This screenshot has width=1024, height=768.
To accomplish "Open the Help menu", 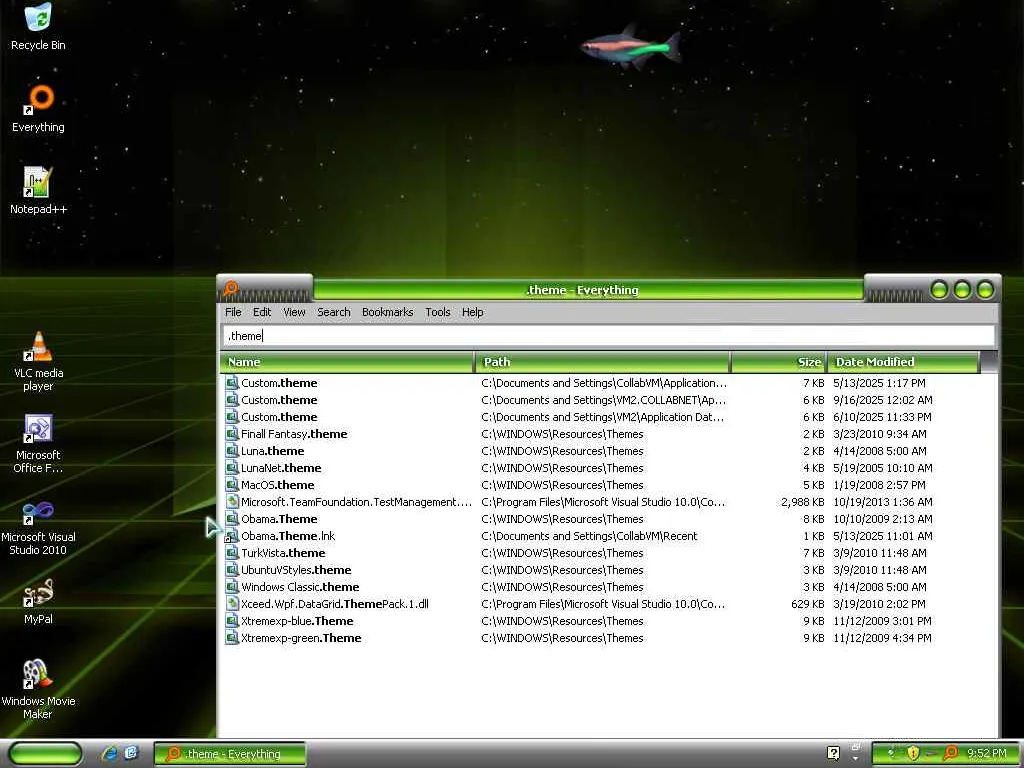I will [472, 312].
